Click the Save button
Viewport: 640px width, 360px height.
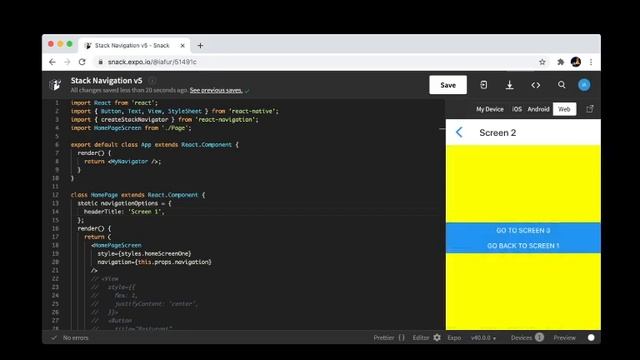click(x=448, y=85)
